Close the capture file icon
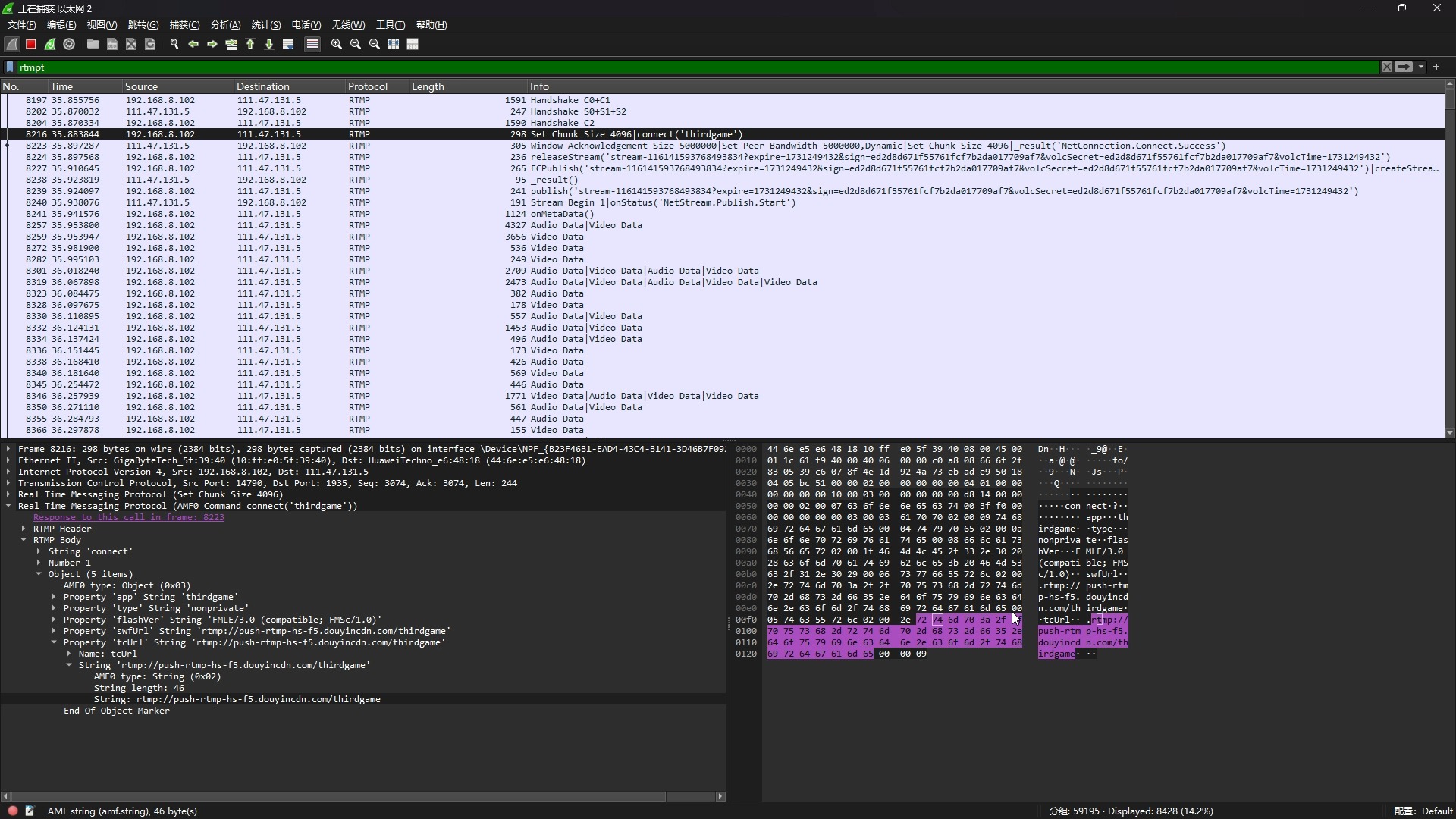1456x819 pixels. pos(131,45)
